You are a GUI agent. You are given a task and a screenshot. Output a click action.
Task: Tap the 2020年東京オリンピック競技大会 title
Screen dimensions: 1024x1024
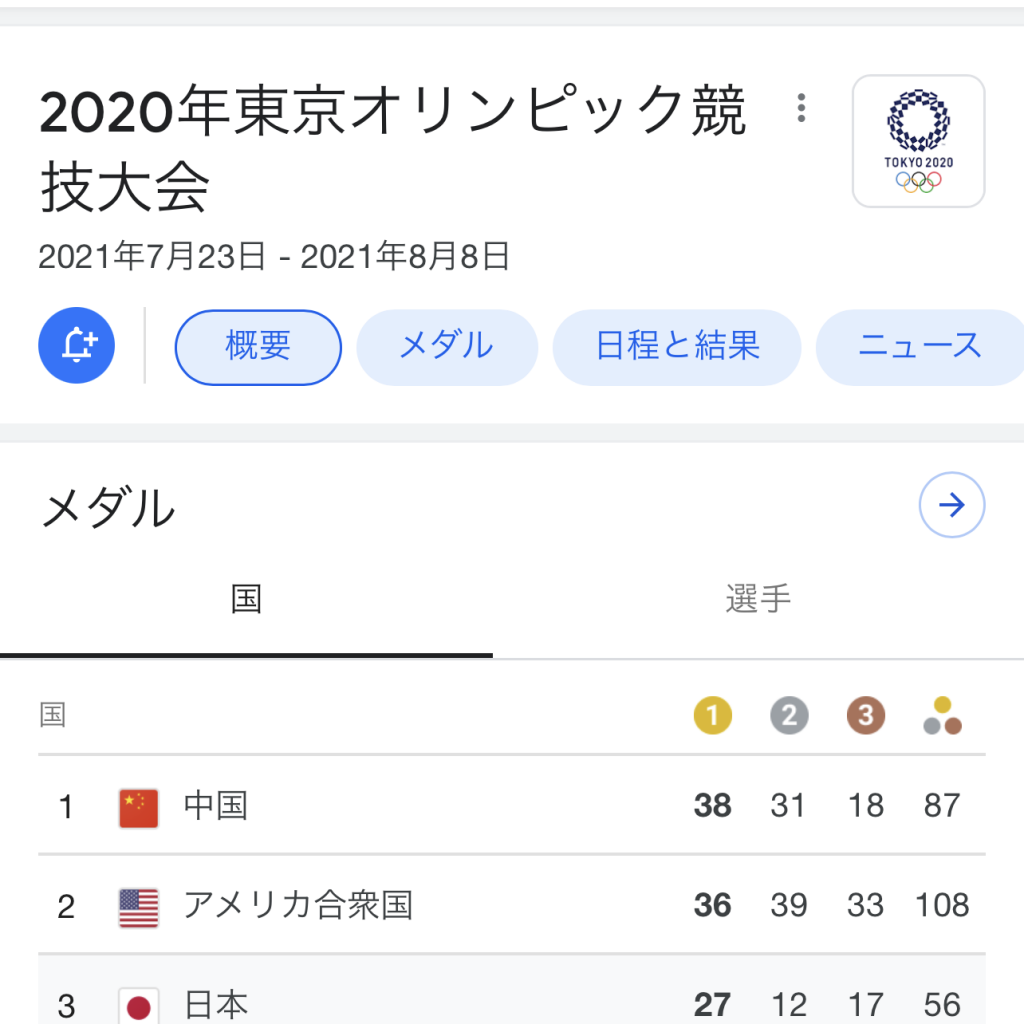click(392, 148)
